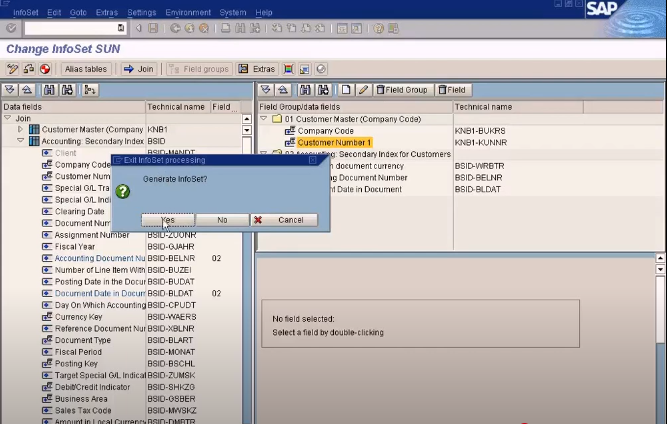Select the Posting Key data field
This screenshot has height=424, width=667.
tap(76, 364)
